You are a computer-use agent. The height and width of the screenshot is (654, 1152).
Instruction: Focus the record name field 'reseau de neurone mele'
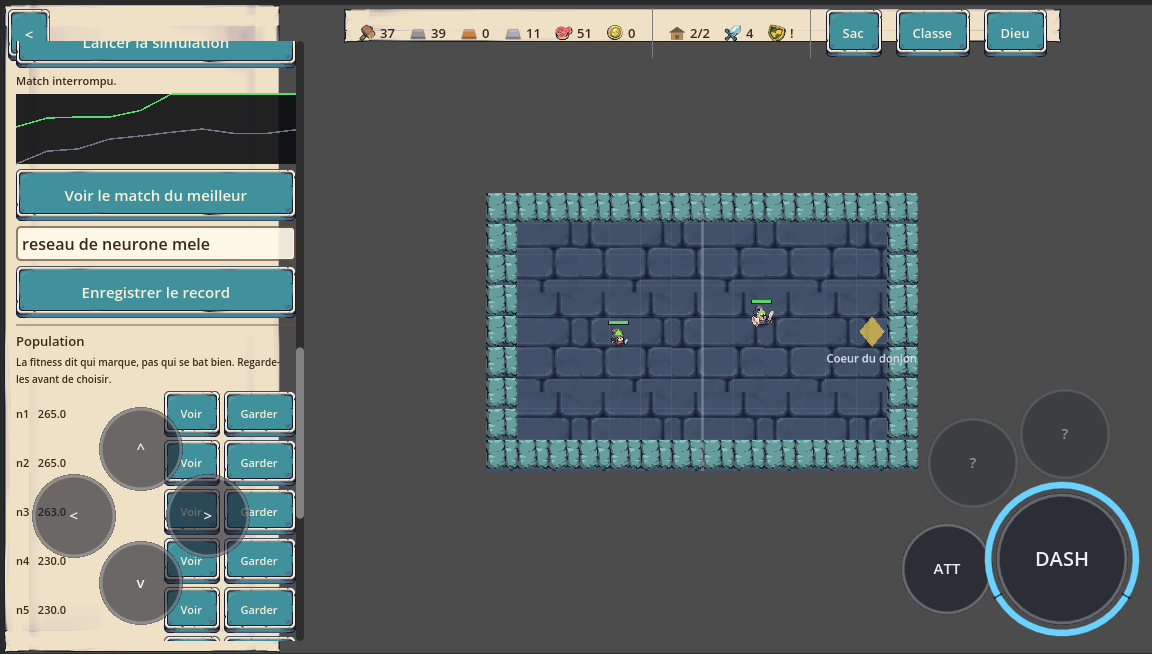(x=156, y=244)
